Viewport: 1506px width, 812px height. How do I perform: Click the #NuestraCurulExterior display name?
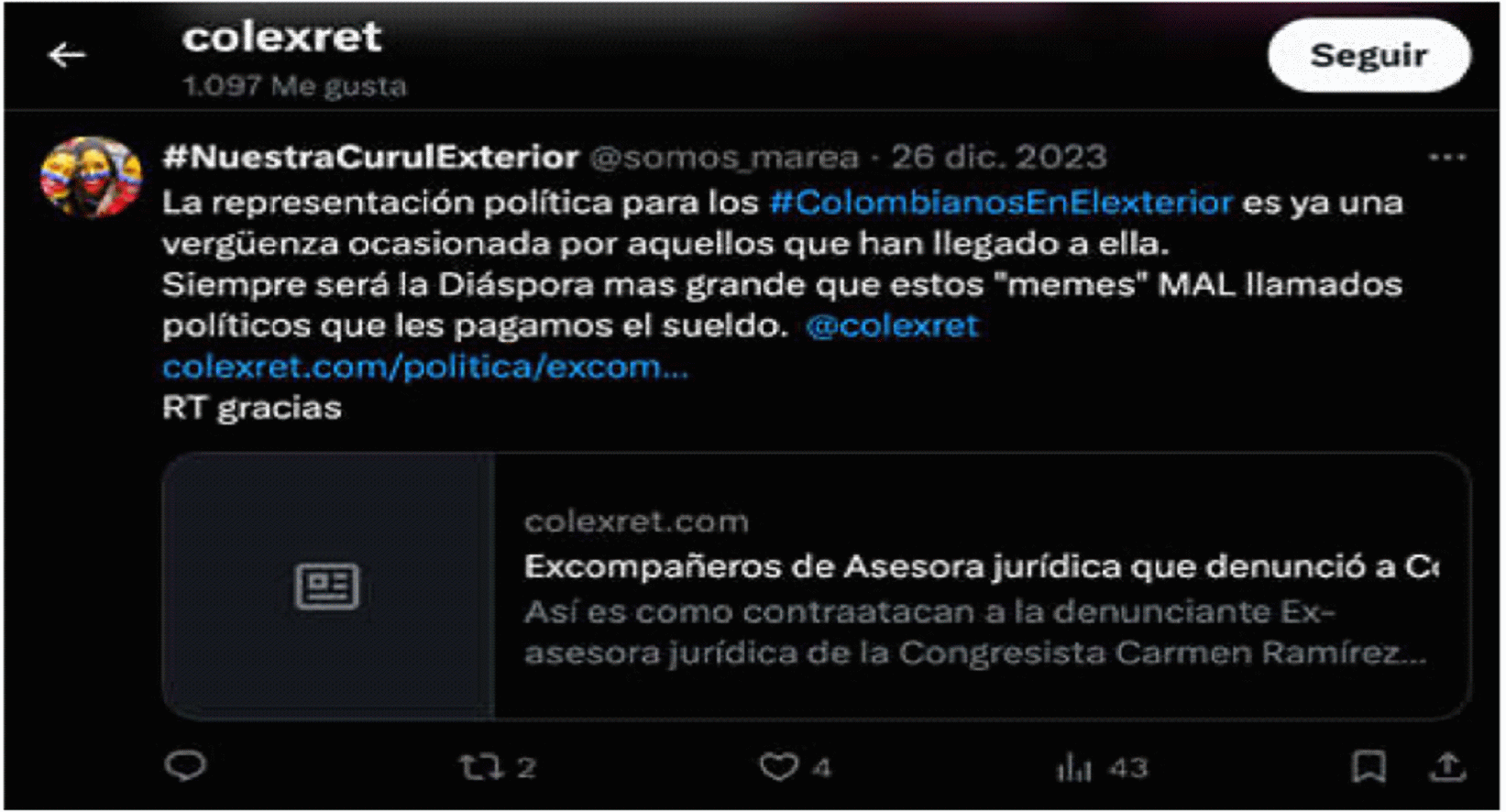point(370,157)
